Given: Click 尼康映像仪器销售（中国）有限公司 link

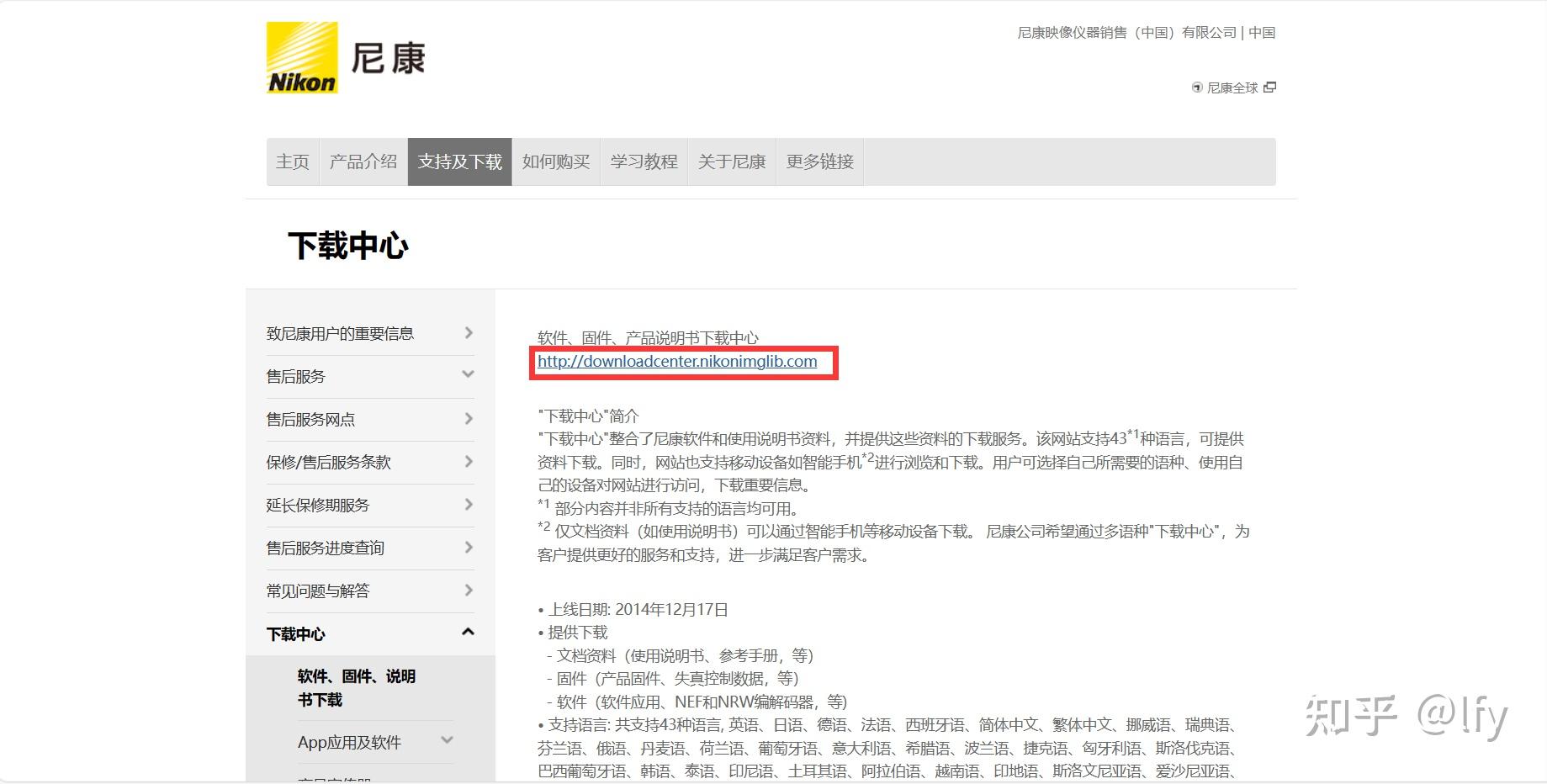Looking at the screenshot, I should [1123, 33].
